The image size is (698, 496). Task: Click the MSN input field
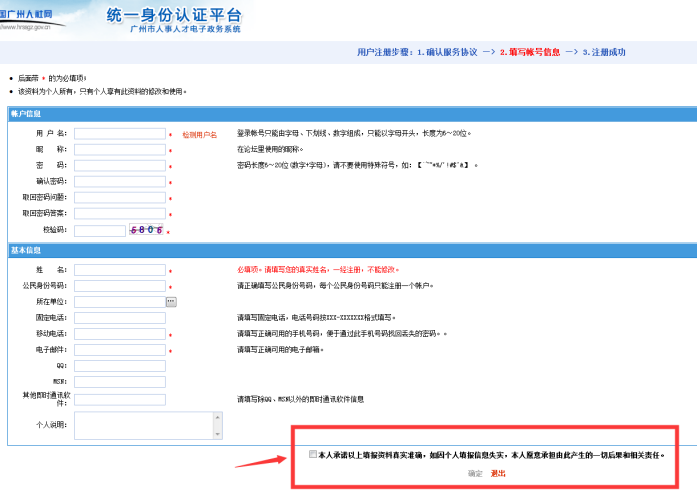pos(120,382)
